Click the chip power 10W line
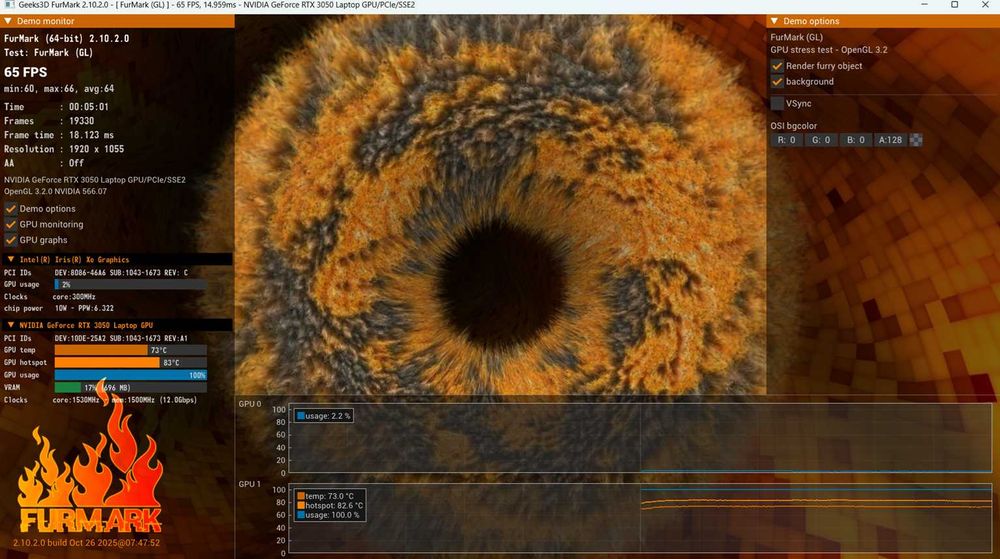This screenshot has height=559, width=1000. (59, 309)
